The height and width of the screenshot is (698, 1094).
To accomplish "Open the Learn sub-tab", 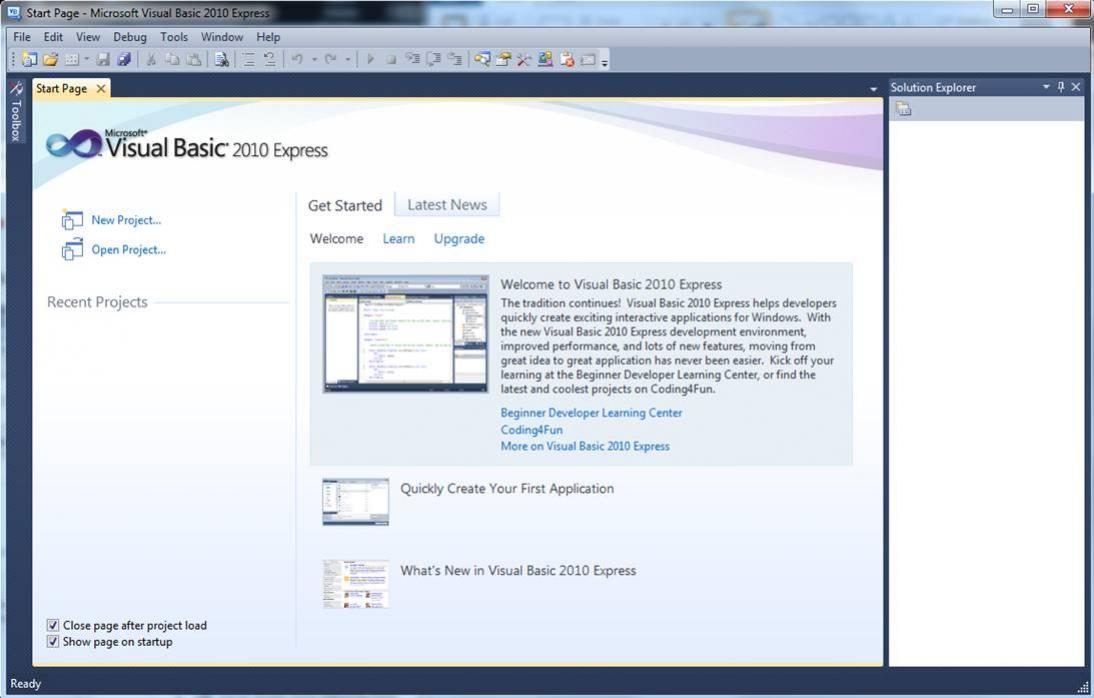I will pos(398,239).
